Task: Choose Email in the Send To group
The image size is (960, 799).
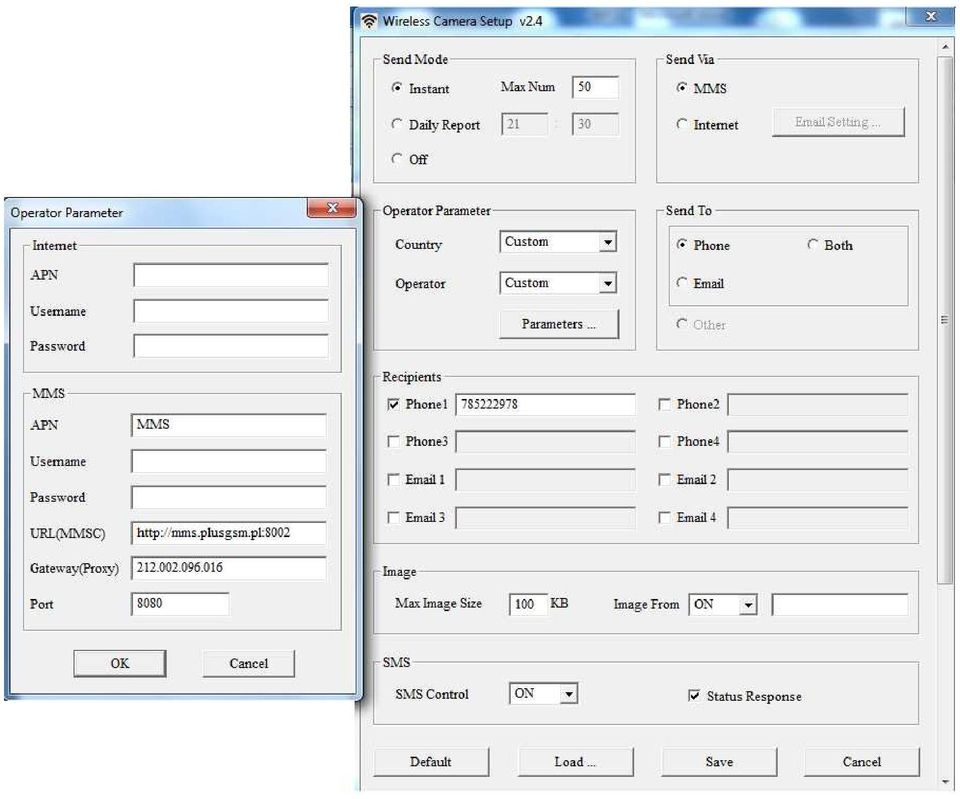Action: tap(681, 282)
